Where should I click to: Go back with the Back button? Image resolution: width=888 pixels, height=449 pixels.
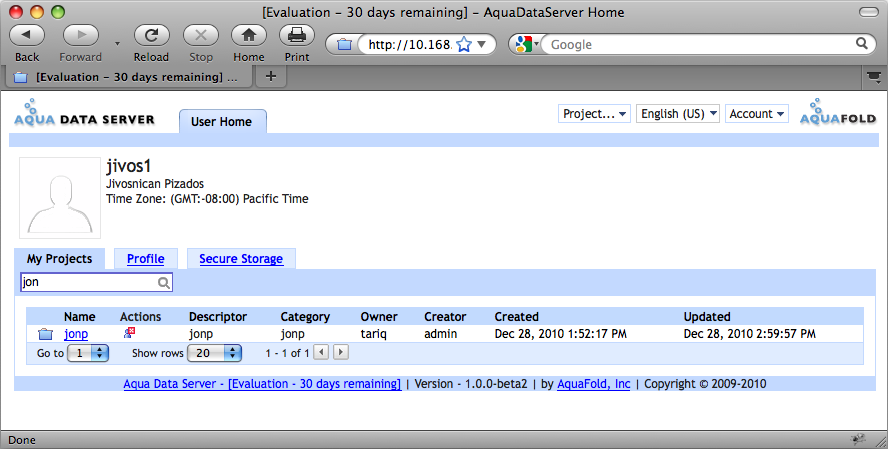(x=27, y=36)
